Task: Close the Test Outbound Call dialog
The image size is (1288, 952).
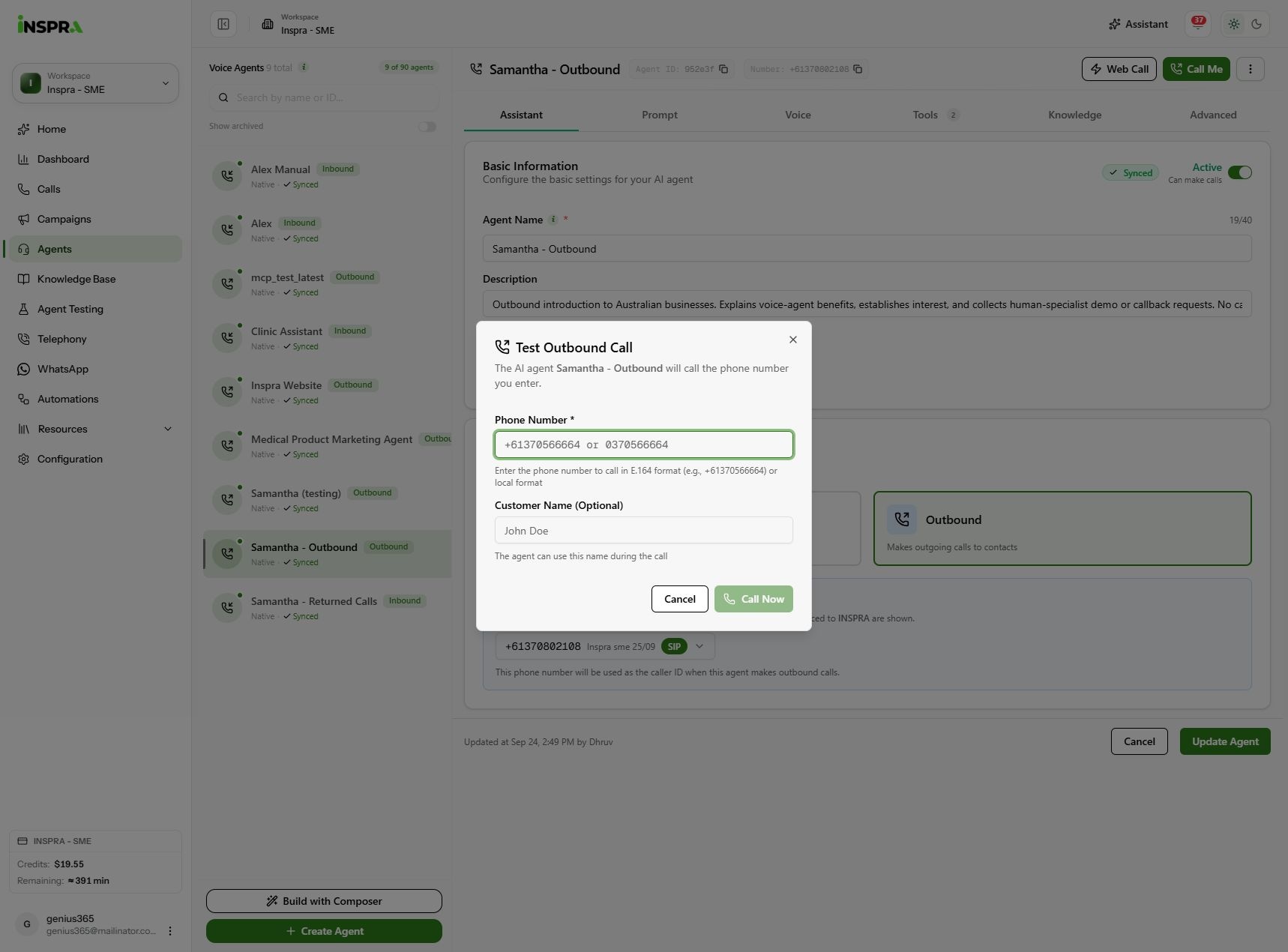Action: (792, 340)
